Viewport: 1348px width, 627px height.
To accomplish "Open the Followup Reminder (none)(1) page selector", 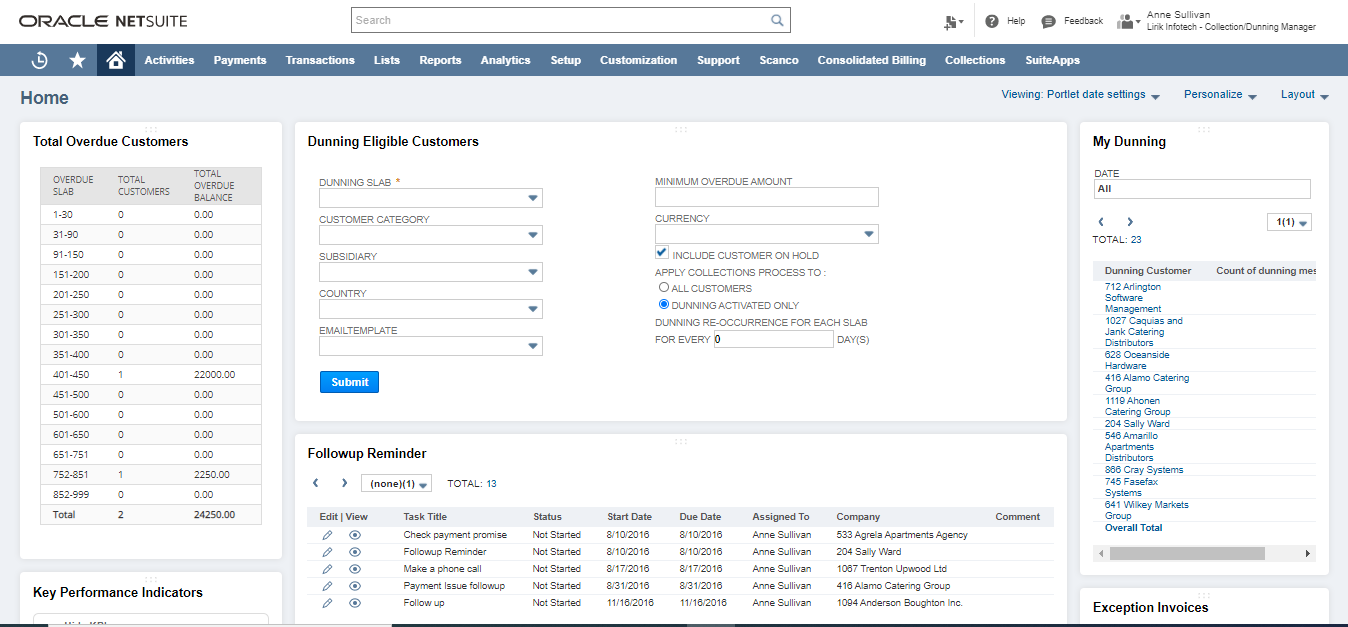I will tap(397, 484).
